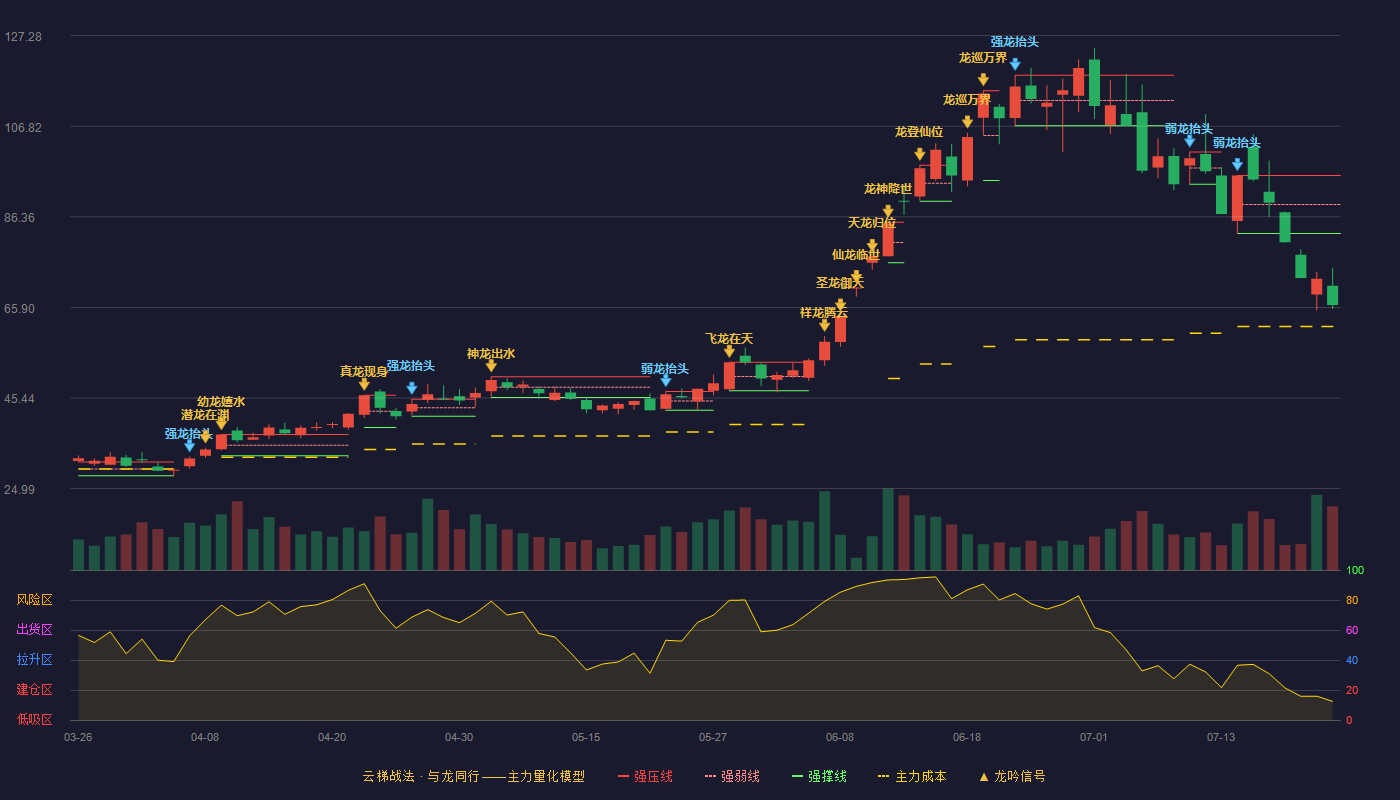This screenshot has width=1400, height=800.
Task: Click the 04-30 date axis label
Action: [459, 737]
